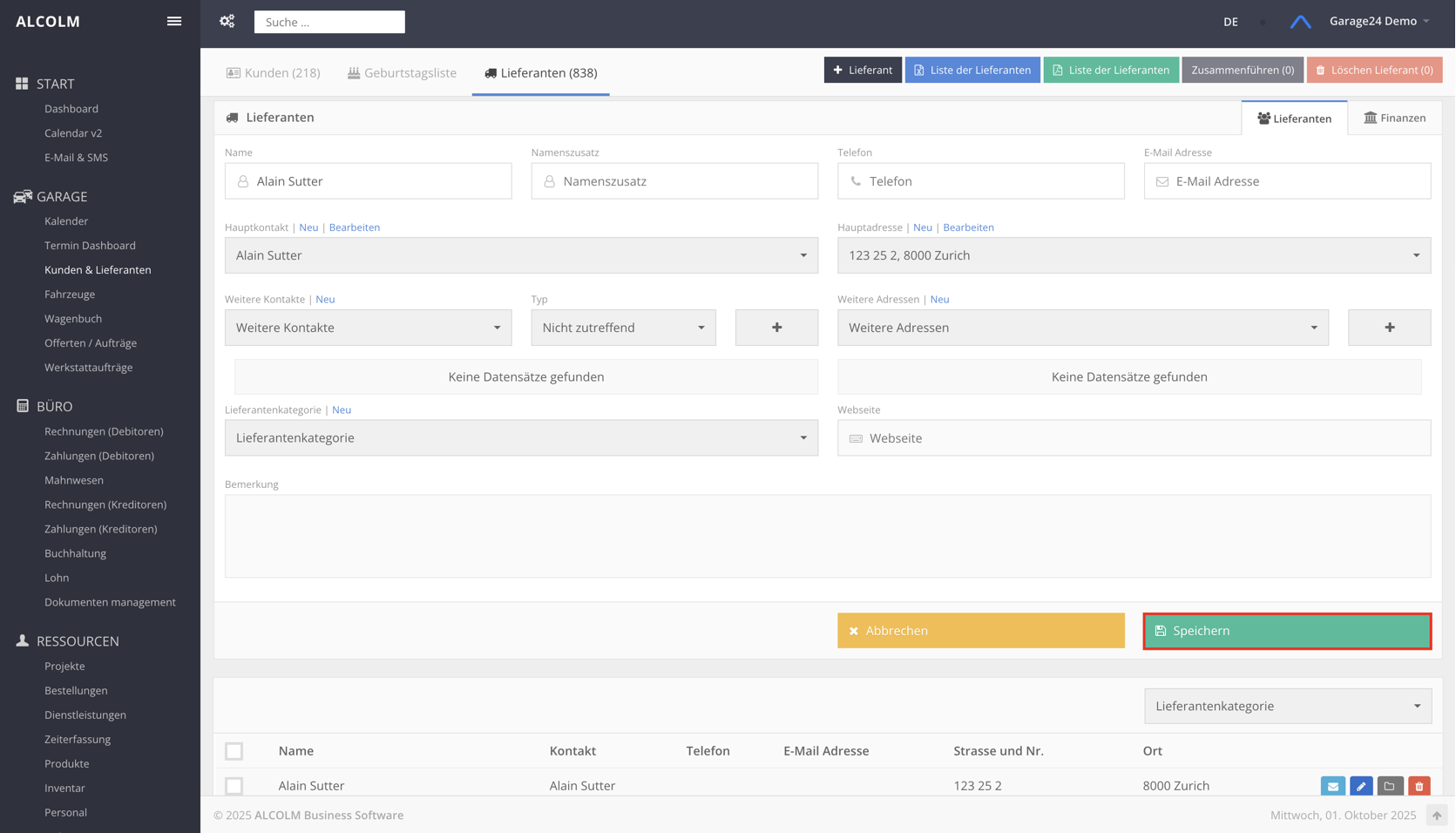Click the scroll-to-top arrow icon in footer
Image resolution: width=1456 pixels, height=833 pixels.
point(1436,816)
